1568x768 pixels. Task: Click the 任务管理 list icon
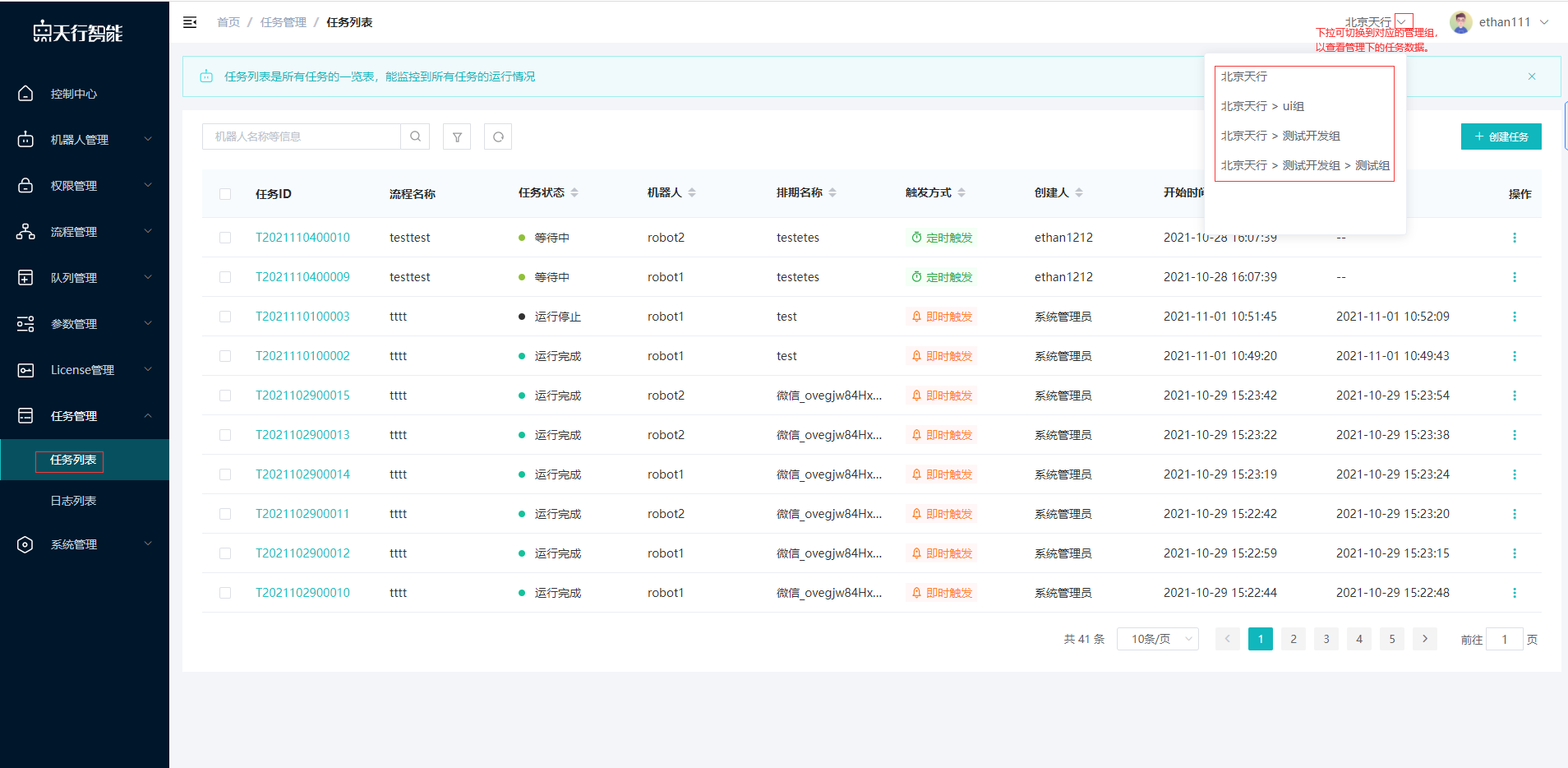[25, 416]
